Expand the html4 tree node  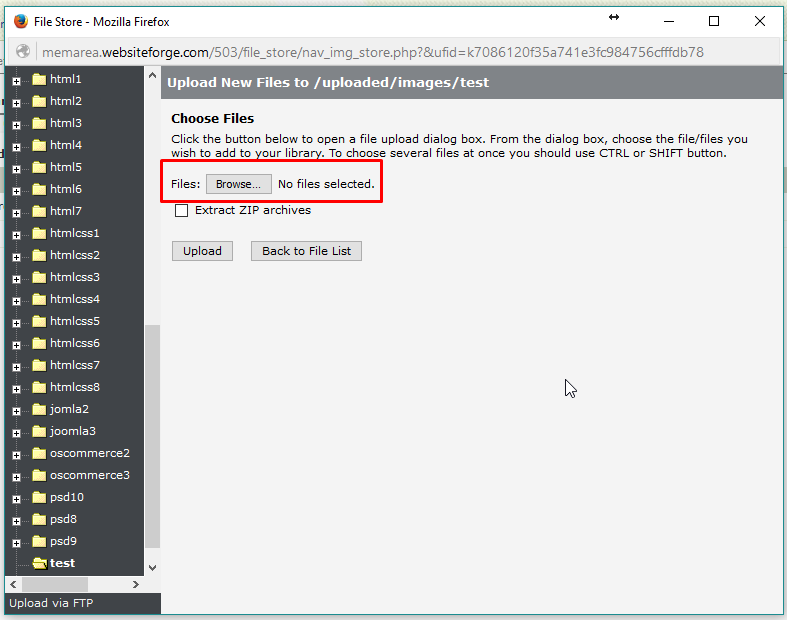(x=17, y=148)
